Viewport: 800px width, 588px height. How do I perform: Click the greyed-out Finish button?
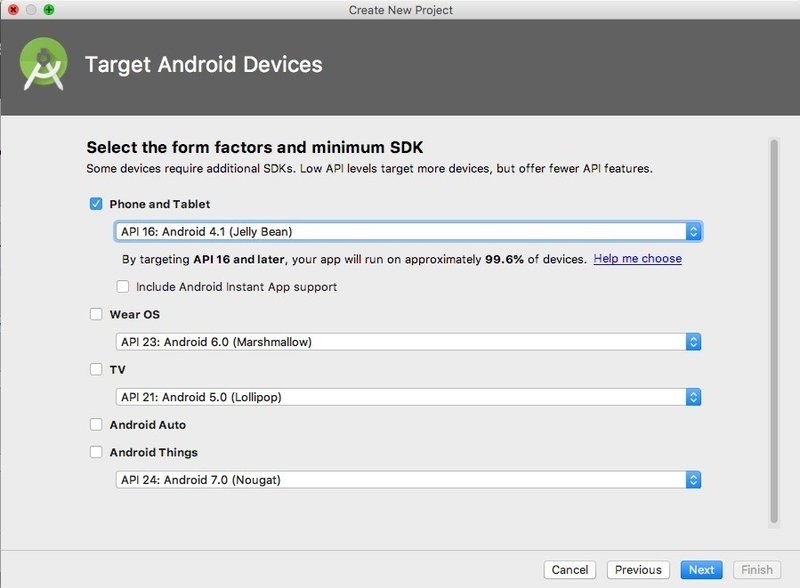pyautogui.click(x=757, y=570)
